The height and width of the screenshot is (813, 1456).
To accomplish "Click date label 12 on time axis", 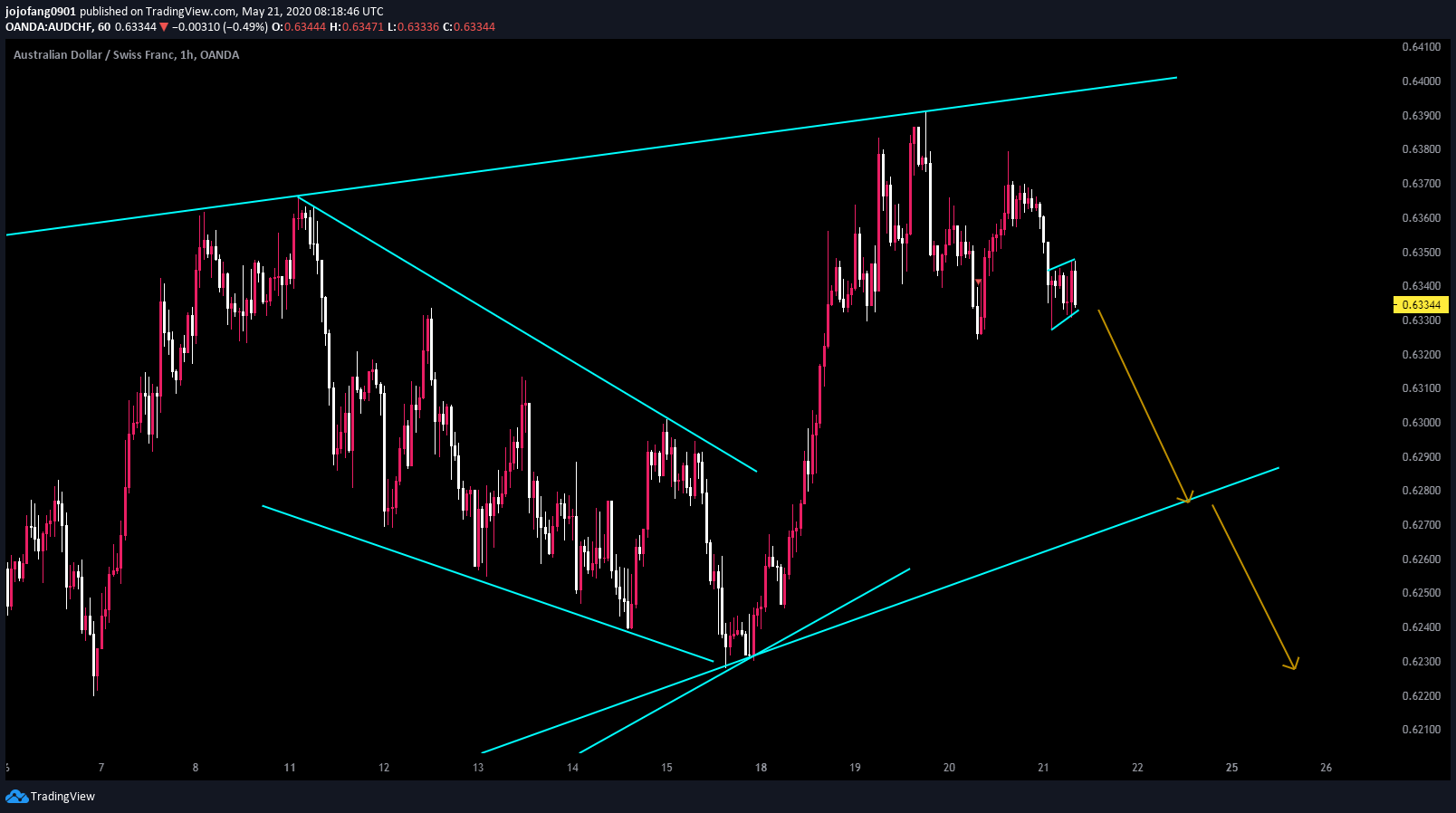I will pos(384,768).
